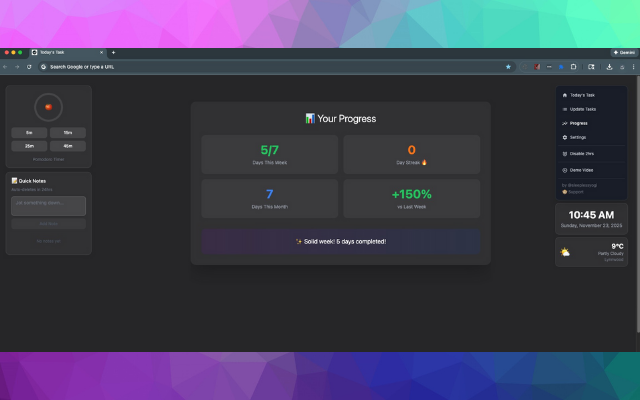
Task: Reload the page with the refresh icon
Action: tap(29, 67)
